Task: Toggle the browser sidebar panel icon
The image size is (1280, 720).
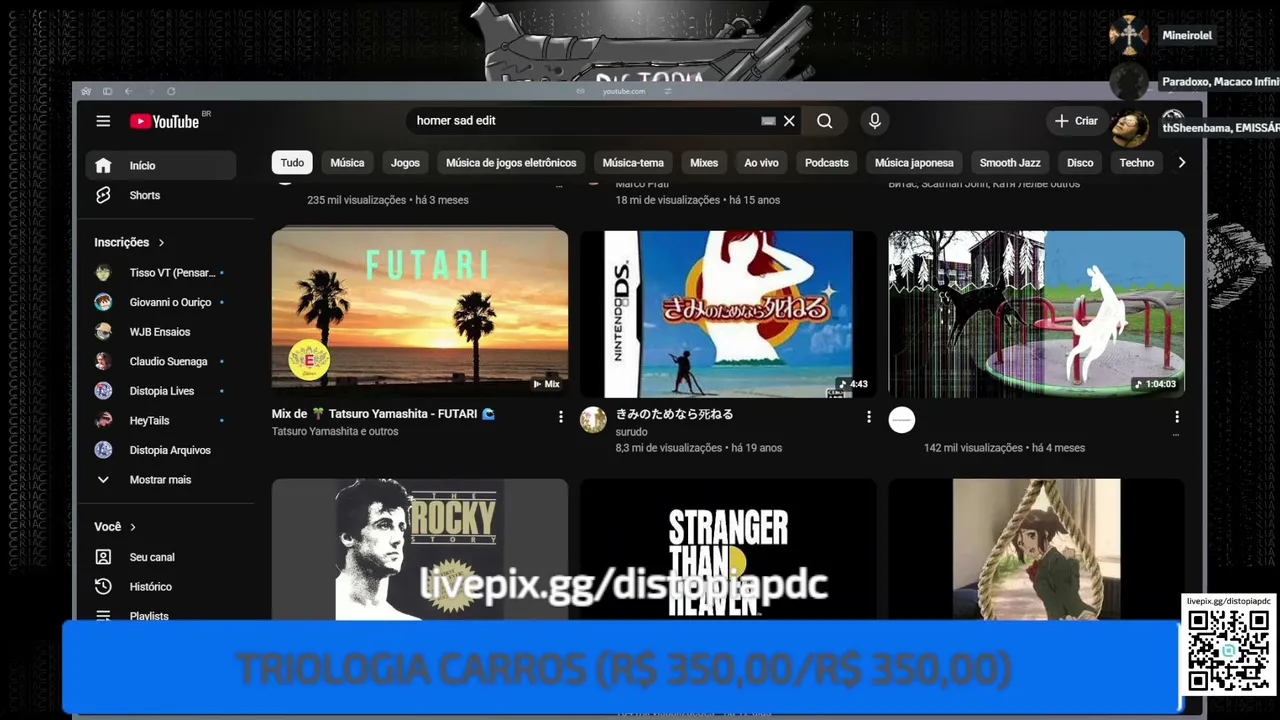Action: [x=107, y=91]
